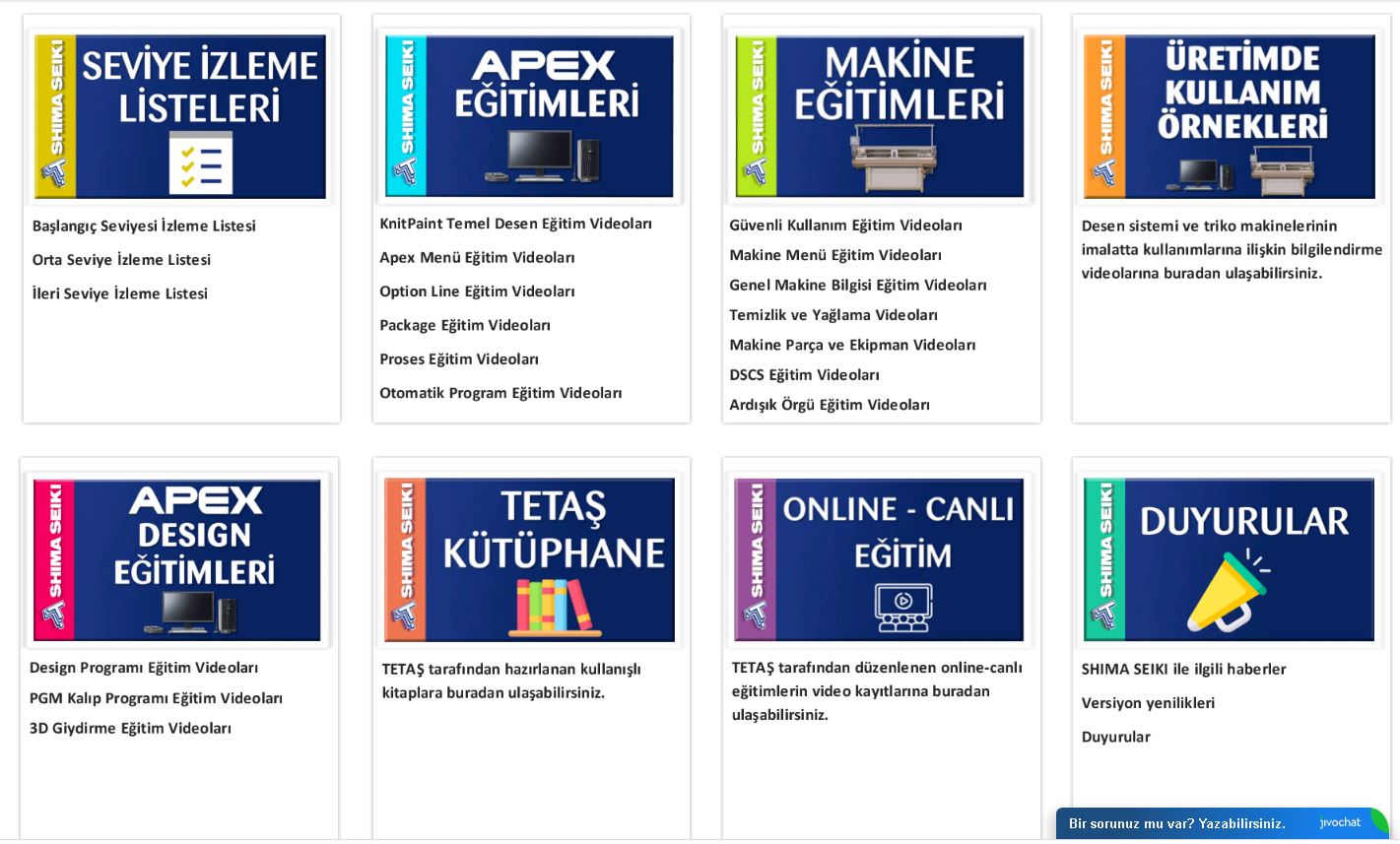Open Makine Parça ve Ekipman Videoları
This screenshot has height=844, width=1400.
[x=853, y=345]
